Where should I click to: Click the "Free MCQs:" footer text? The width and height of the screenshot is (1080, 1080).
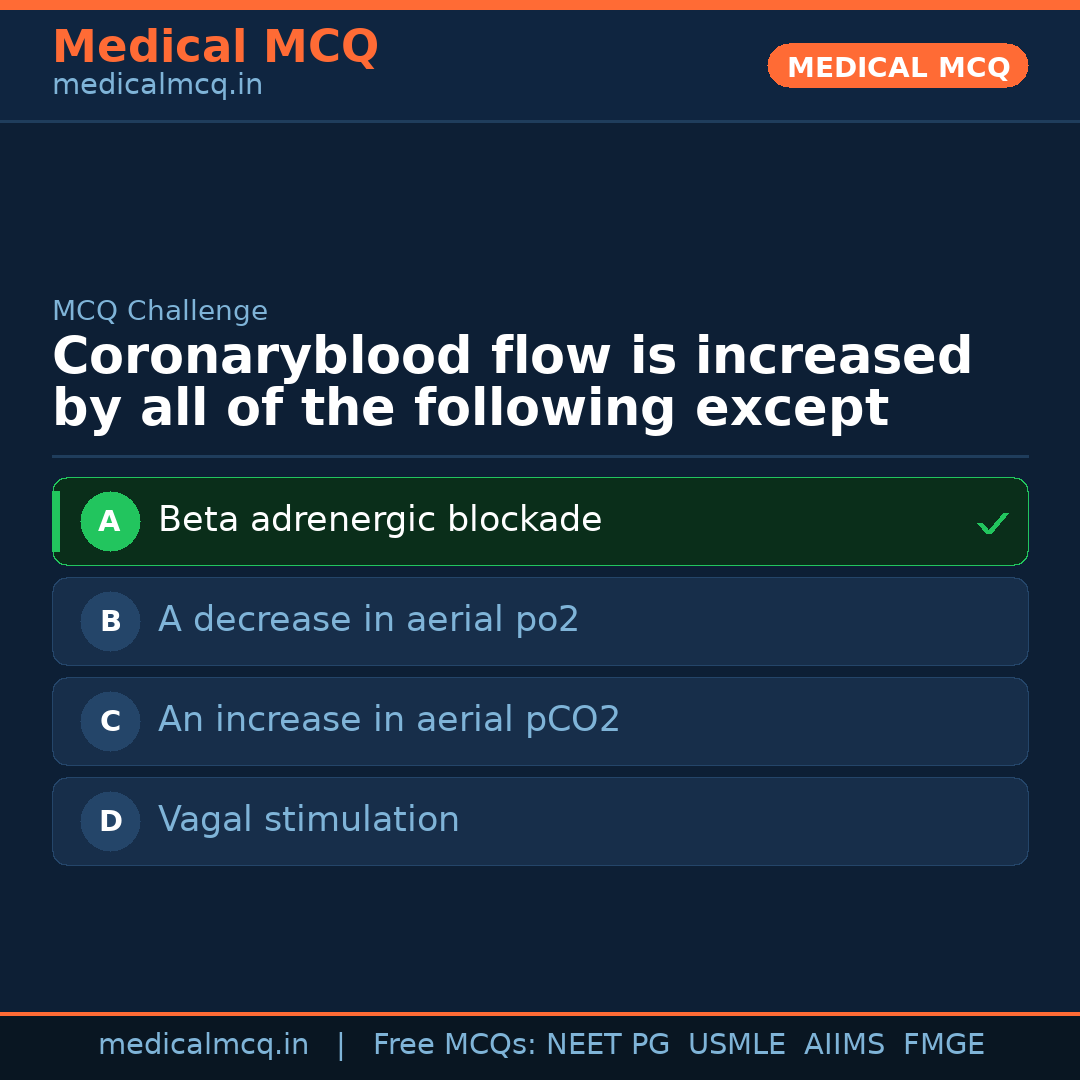coord(454,1045)
